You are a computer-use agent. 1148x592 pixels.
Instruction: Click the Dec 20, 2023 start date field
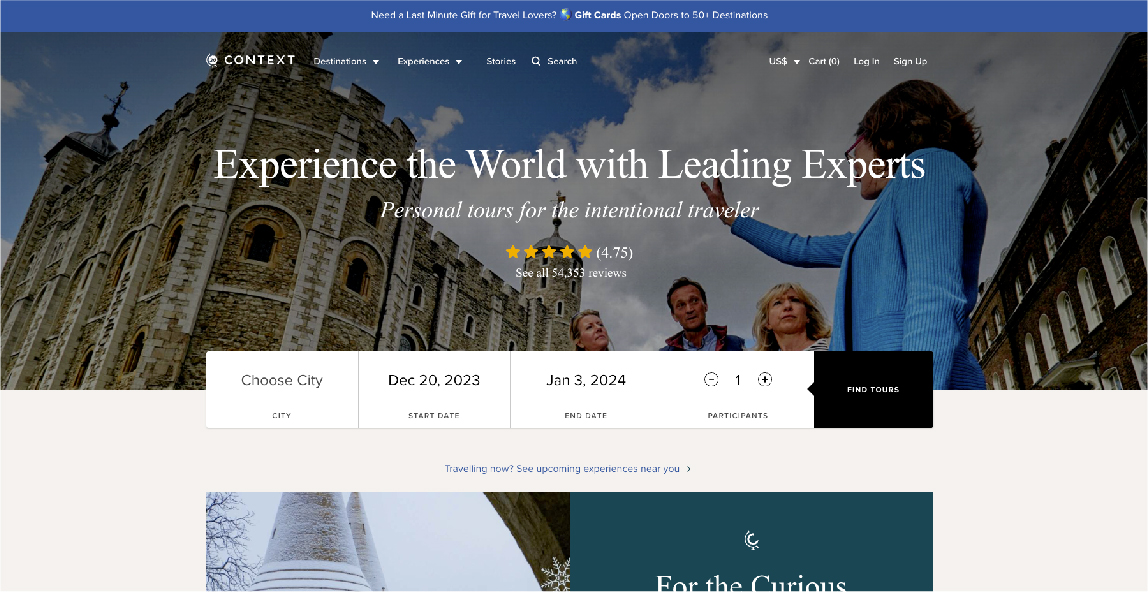434,380
